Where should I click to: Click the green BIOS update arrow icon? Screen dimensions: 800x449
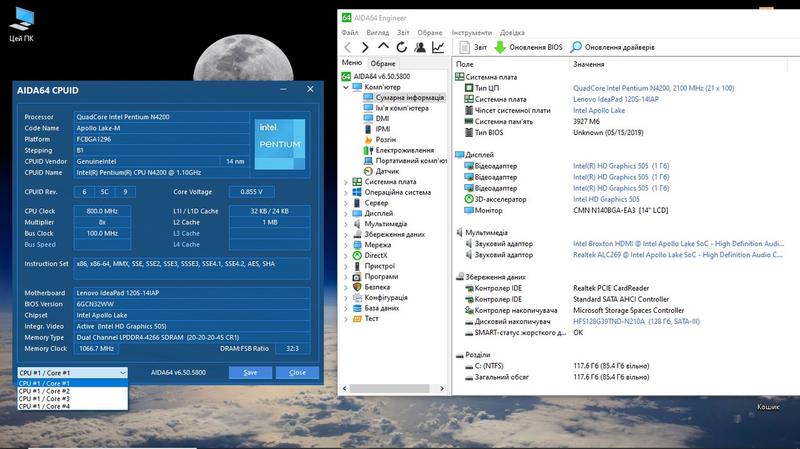pos(500,47)
